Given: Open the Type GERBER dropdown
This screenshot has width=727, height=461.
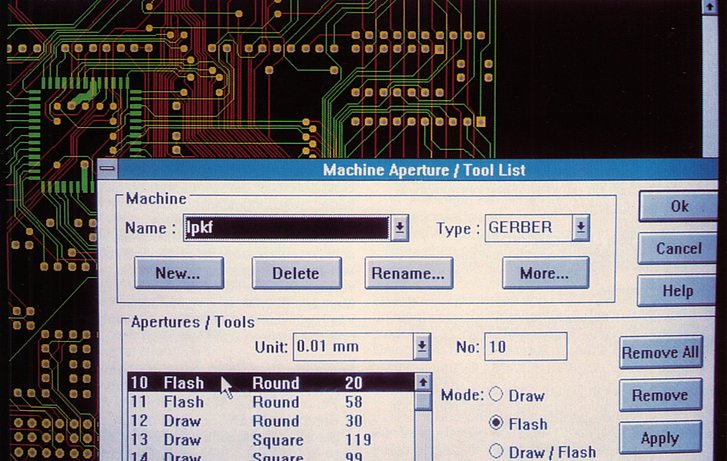Looking at the screenshot, I should click(580, 228).
